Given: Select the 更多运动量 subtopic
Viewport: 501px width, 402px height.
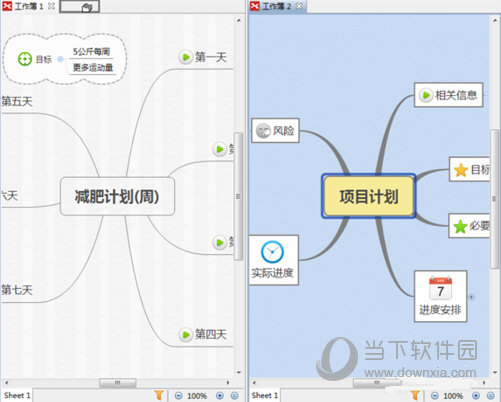Looking at the screenshot, I should click(x=93, y=68).
